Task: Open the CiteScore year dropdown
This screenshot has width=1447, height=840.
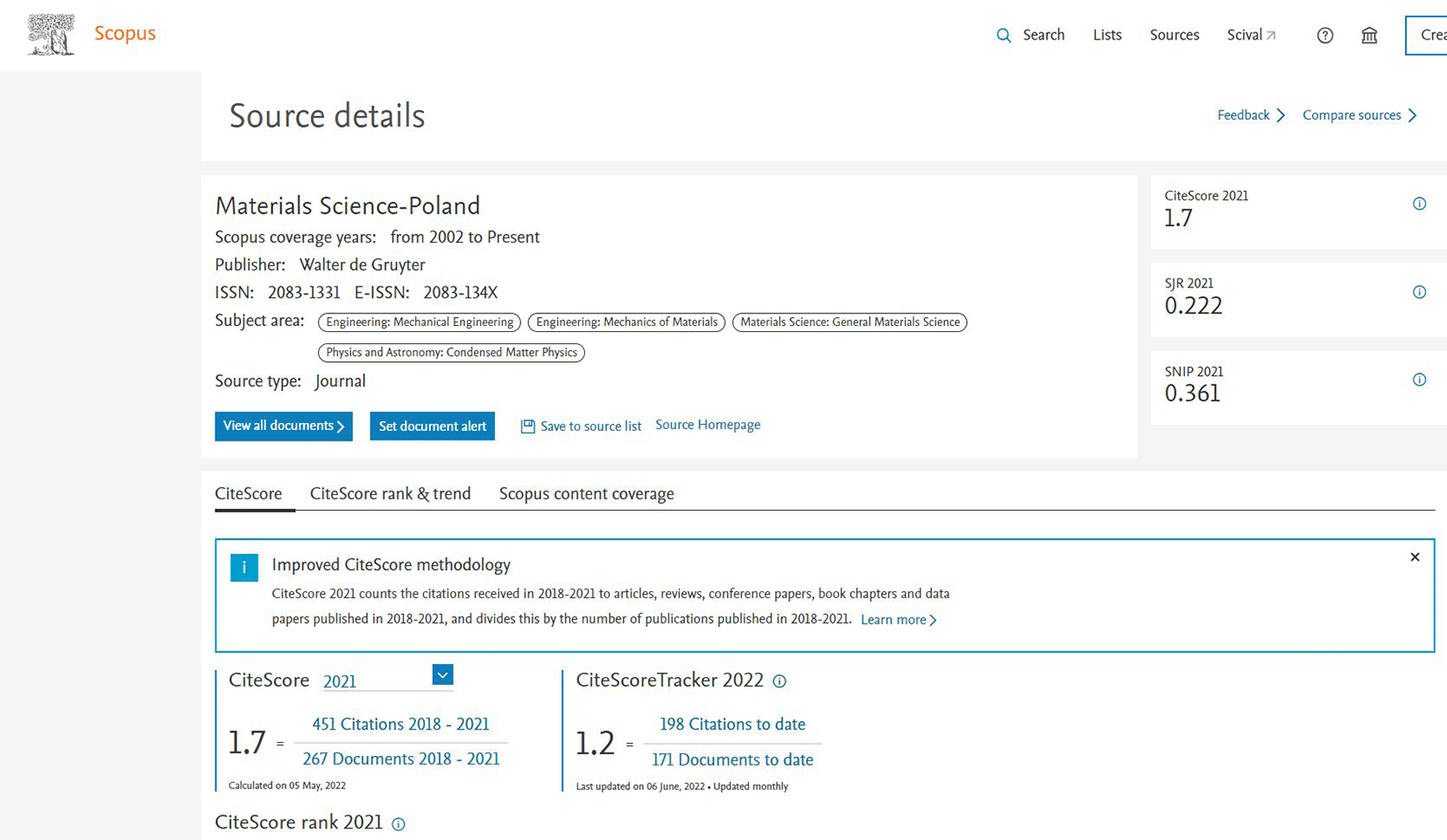Action: click(x=442, y=674)
